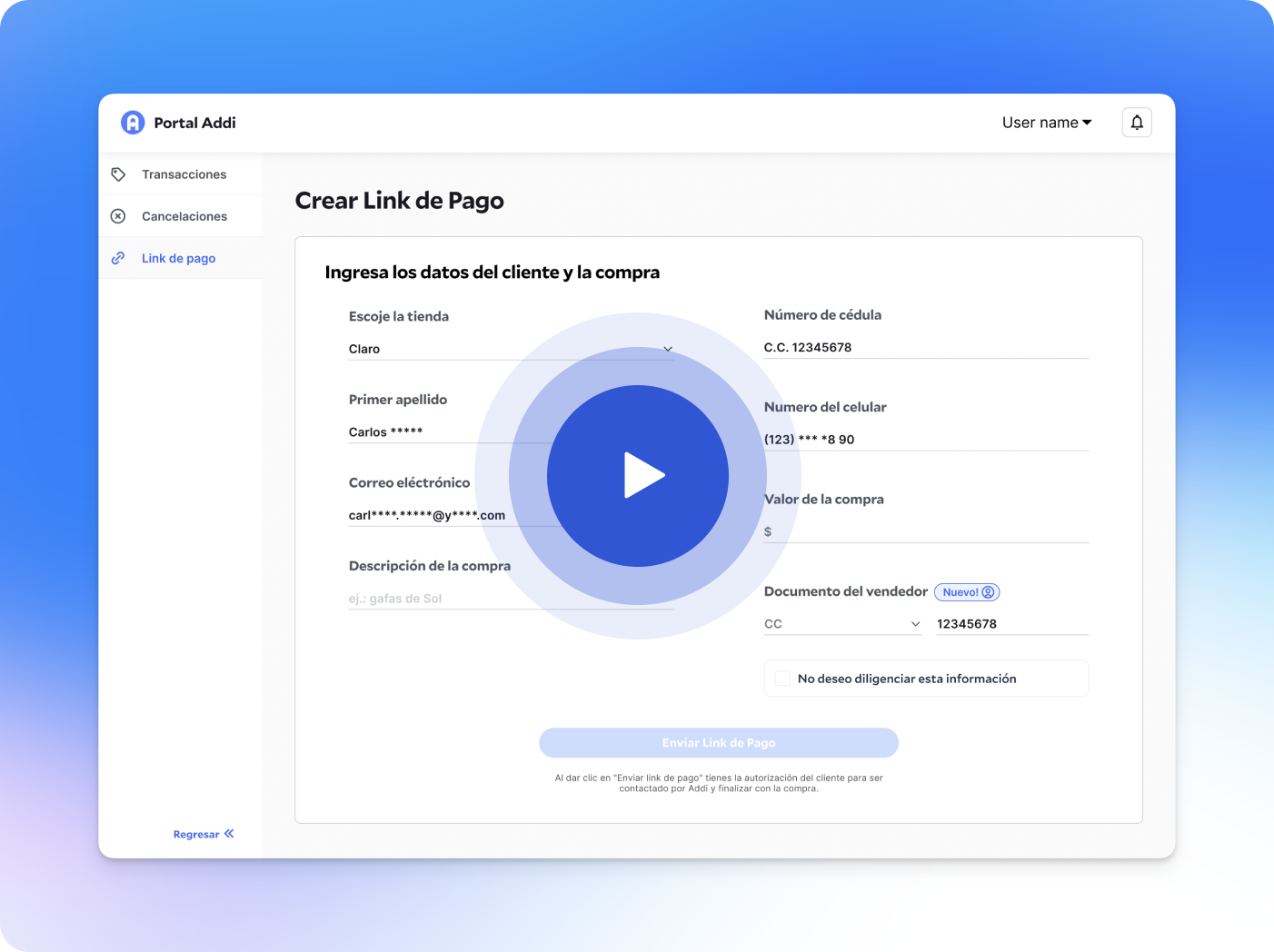Focus the Numero del celular field
The image size is (1274, 952).
click(926, 439)
